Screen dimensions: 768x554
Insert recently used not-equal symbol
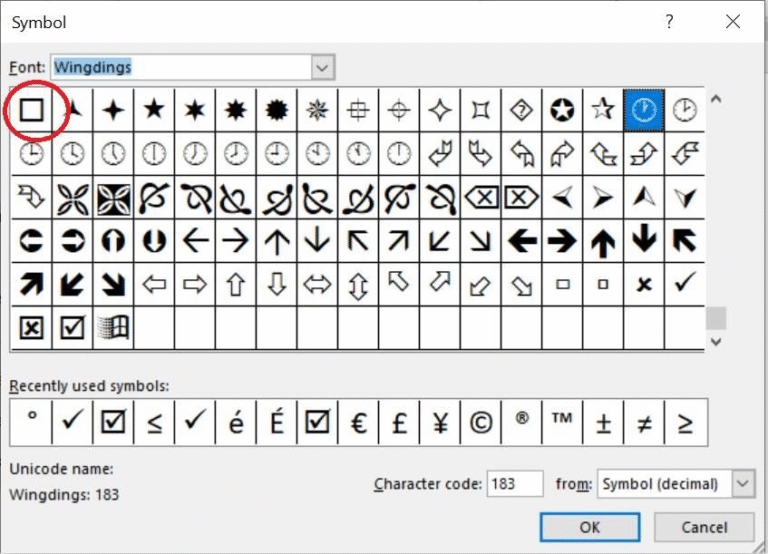pyautogui.click(x=644, y=422)
